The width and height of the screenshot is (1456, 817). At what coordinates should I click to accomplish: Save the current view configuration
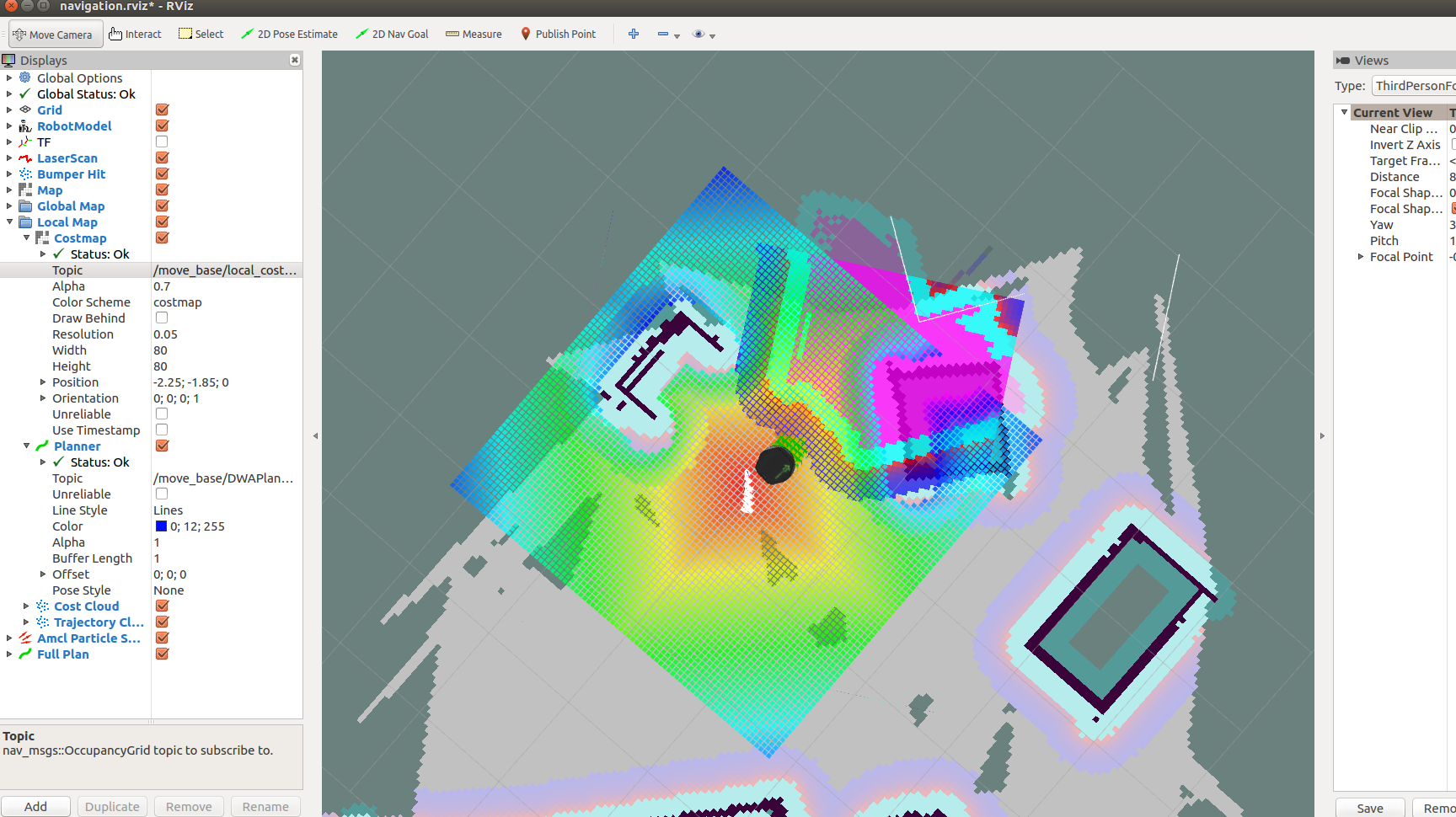tap(1370, 807)
